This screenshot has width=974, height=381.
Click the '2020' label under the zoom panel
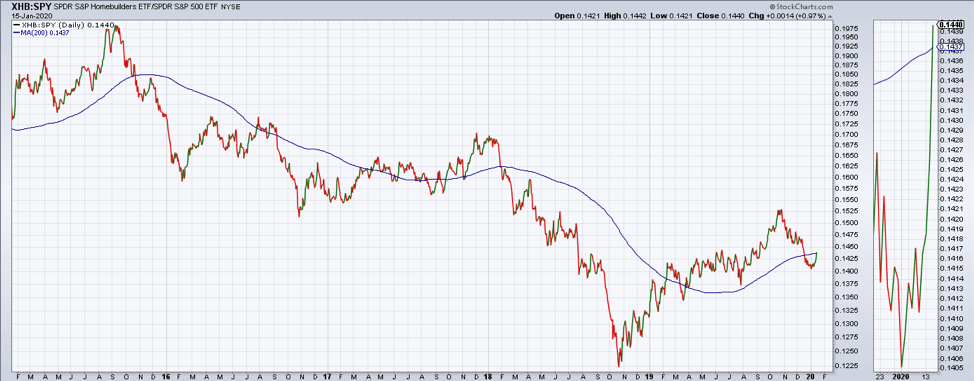(901, 376)
